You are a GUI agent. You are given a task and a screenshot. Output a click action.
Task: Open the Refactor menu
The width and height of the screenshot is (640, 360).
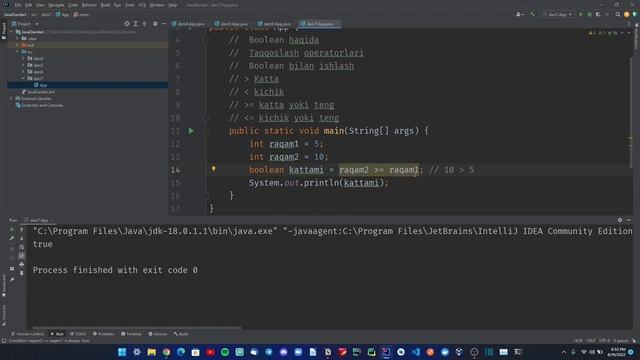(89, 5)
